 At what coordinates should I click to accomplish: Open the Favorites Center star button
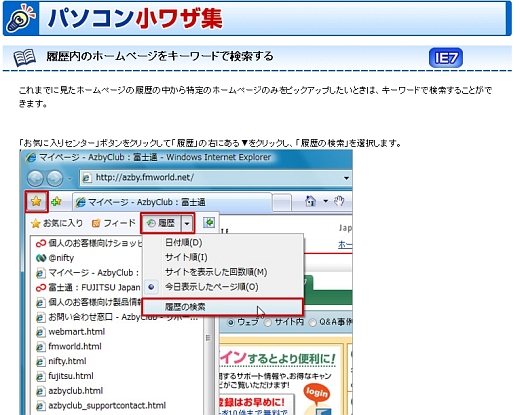[36, 201]
